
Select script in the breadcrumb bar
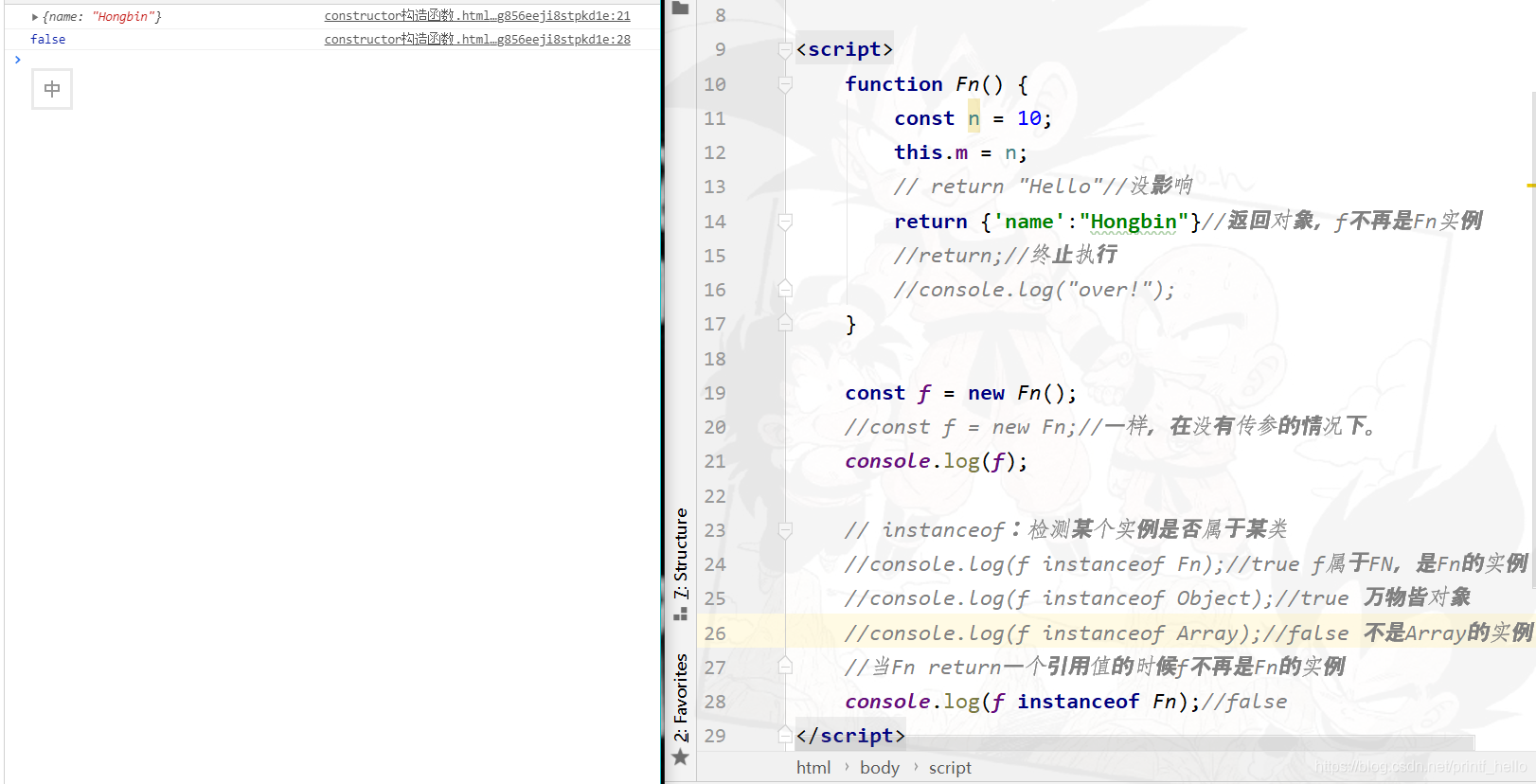(x=950, y=768)
